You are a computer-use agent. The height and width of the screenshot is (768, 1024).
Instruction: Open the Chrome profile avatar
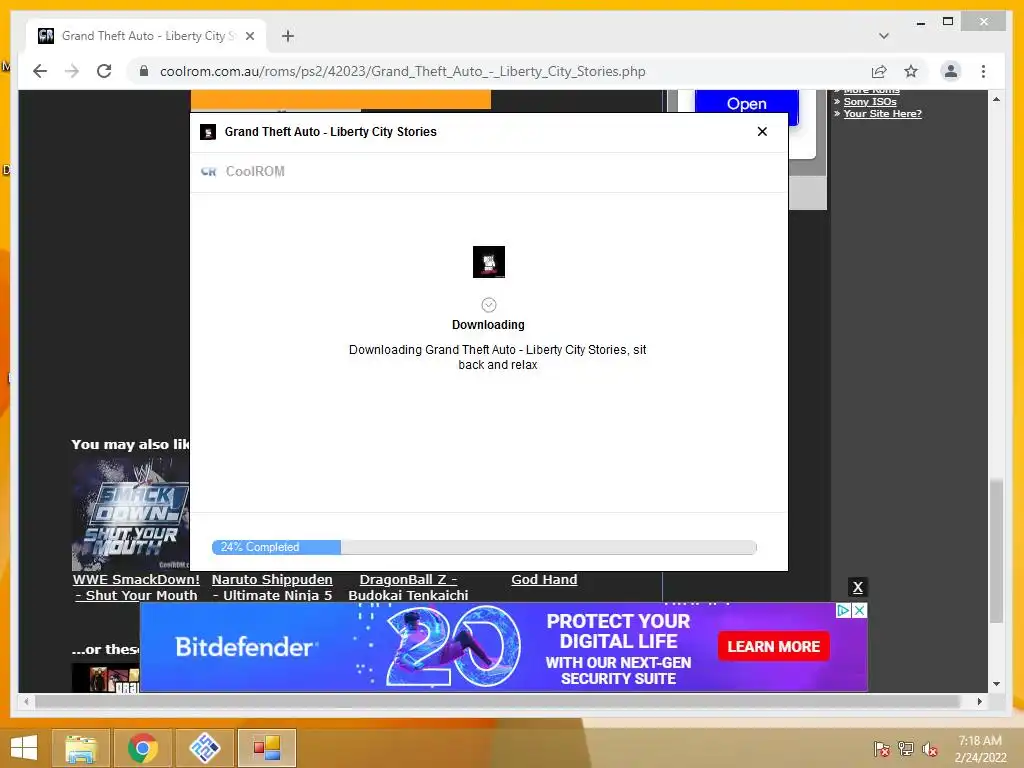(x=951, y=71)
